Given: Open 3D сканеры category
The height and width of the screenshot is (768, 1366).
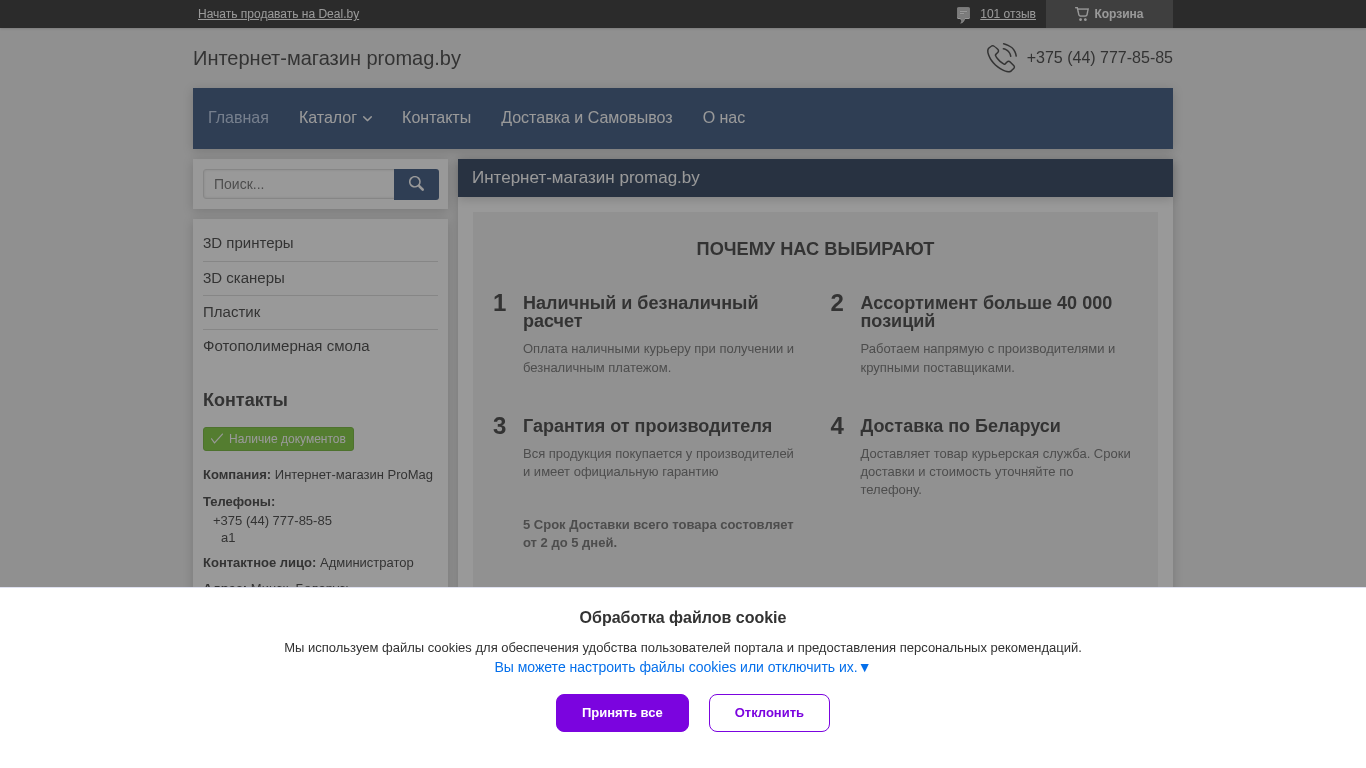Looking at the screenshot, I should [x=244, y=278].
